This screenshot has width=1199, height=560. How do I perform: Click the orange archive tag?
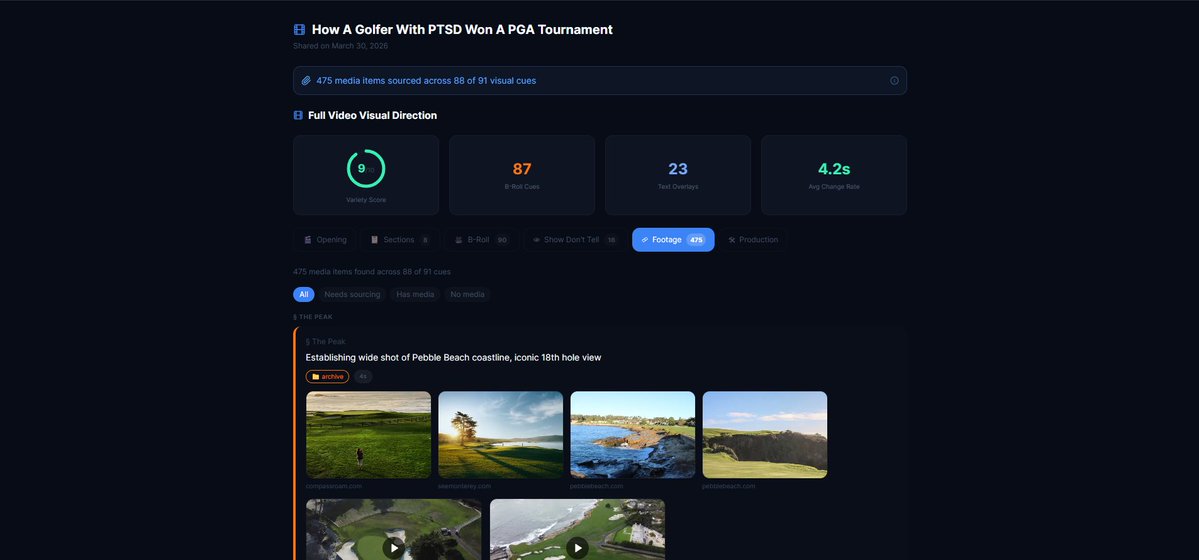tap(327, 376)
